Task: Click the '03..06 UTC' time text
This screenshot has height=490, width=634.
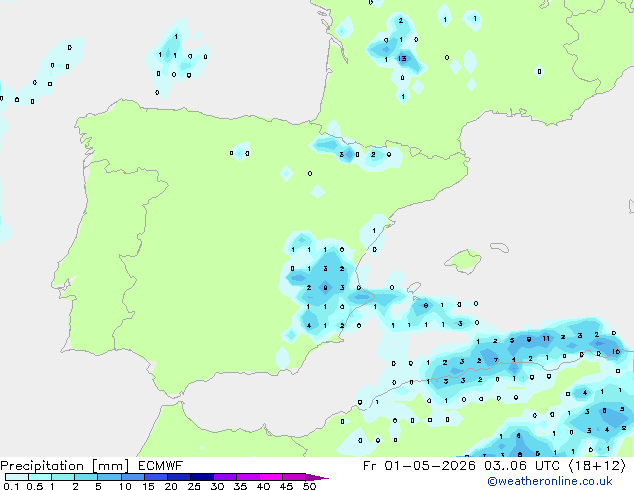Action: point(522,466)
